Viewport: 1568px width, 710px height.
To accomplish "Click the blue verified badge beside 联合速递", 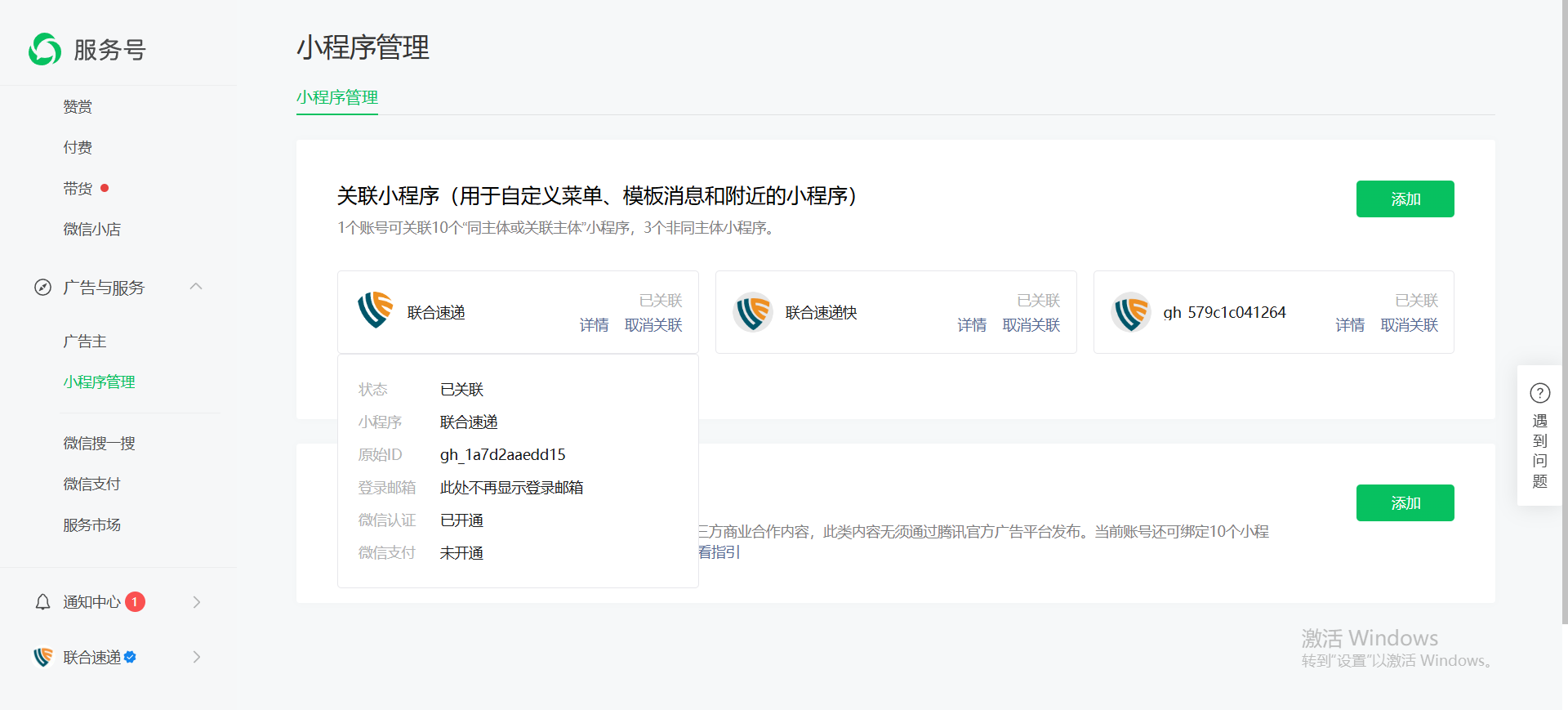I will click(130, 657).
